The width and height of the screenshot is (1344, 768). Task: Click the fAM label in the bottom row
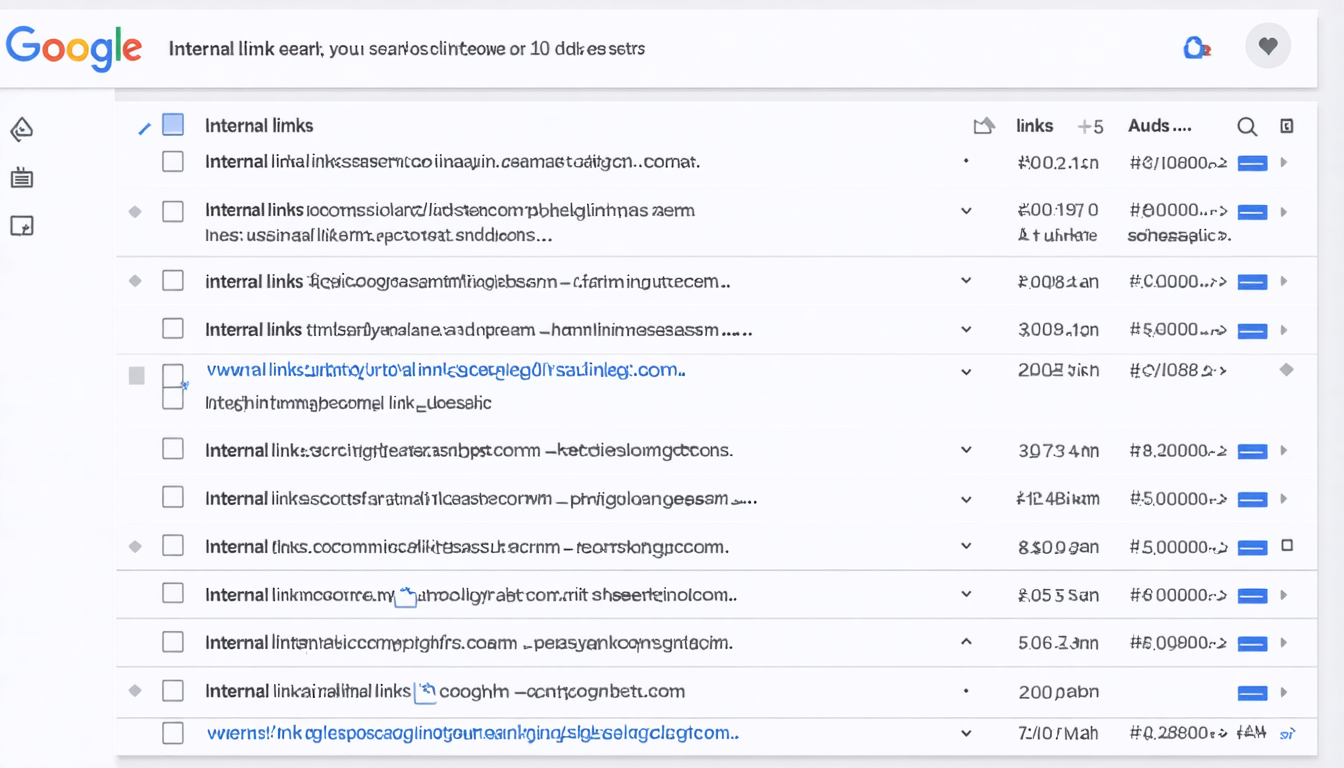pos(1253,733)
